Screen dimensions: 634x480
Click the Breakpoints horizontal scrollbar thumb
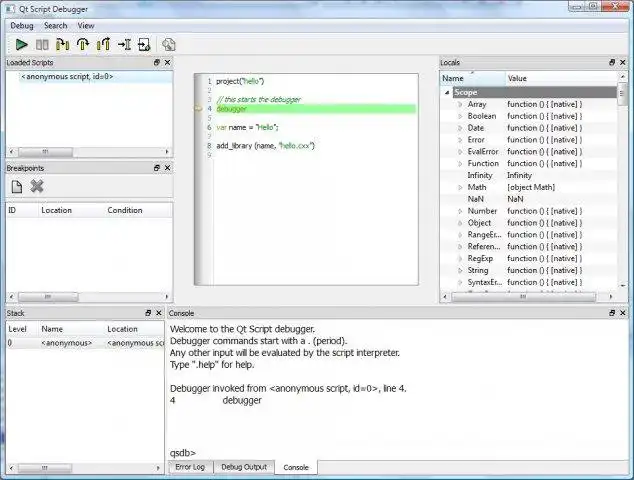[48, 297]
